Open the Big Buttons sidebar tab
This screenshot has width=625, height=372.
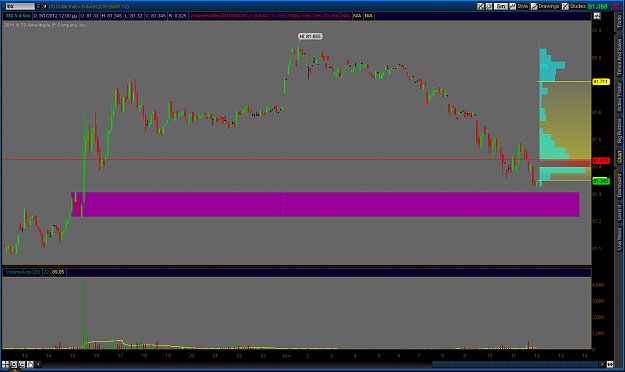[619, 131]
